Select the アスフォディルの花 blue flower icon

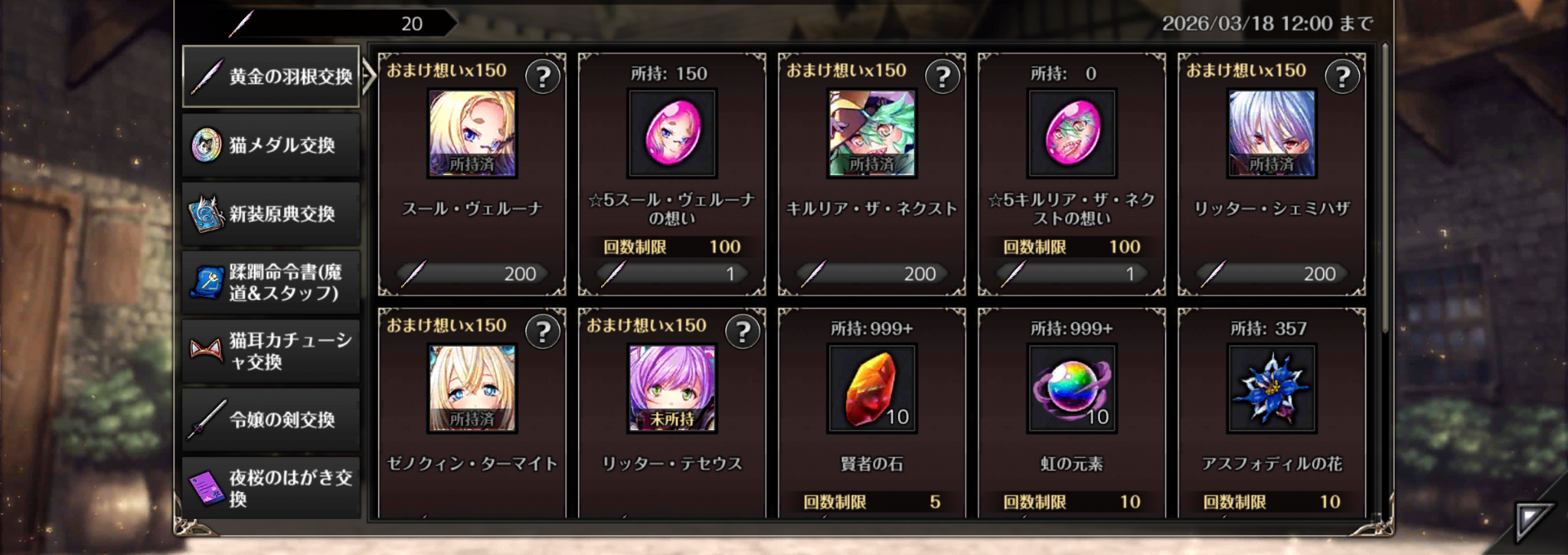(1272, 388)
